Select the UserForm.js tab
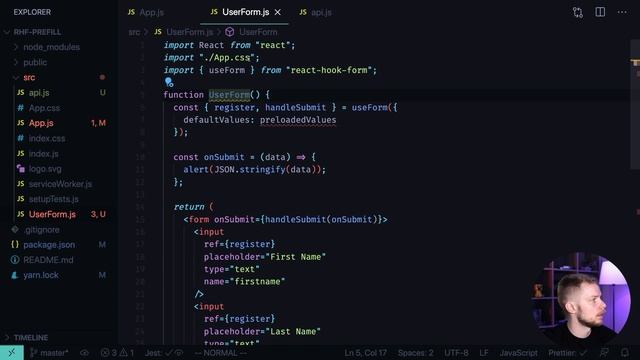 pos(245,12)
